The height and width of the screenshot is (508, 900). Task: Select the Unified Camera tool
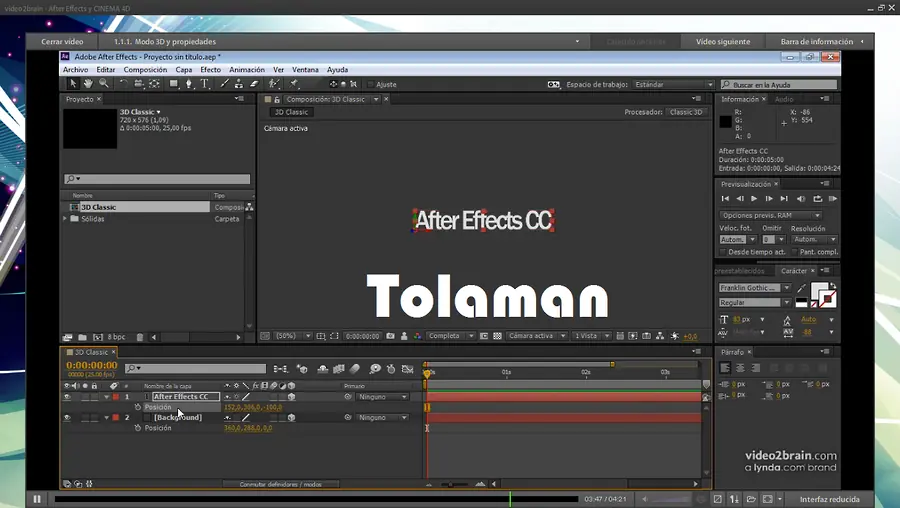[x=139, y=84]
